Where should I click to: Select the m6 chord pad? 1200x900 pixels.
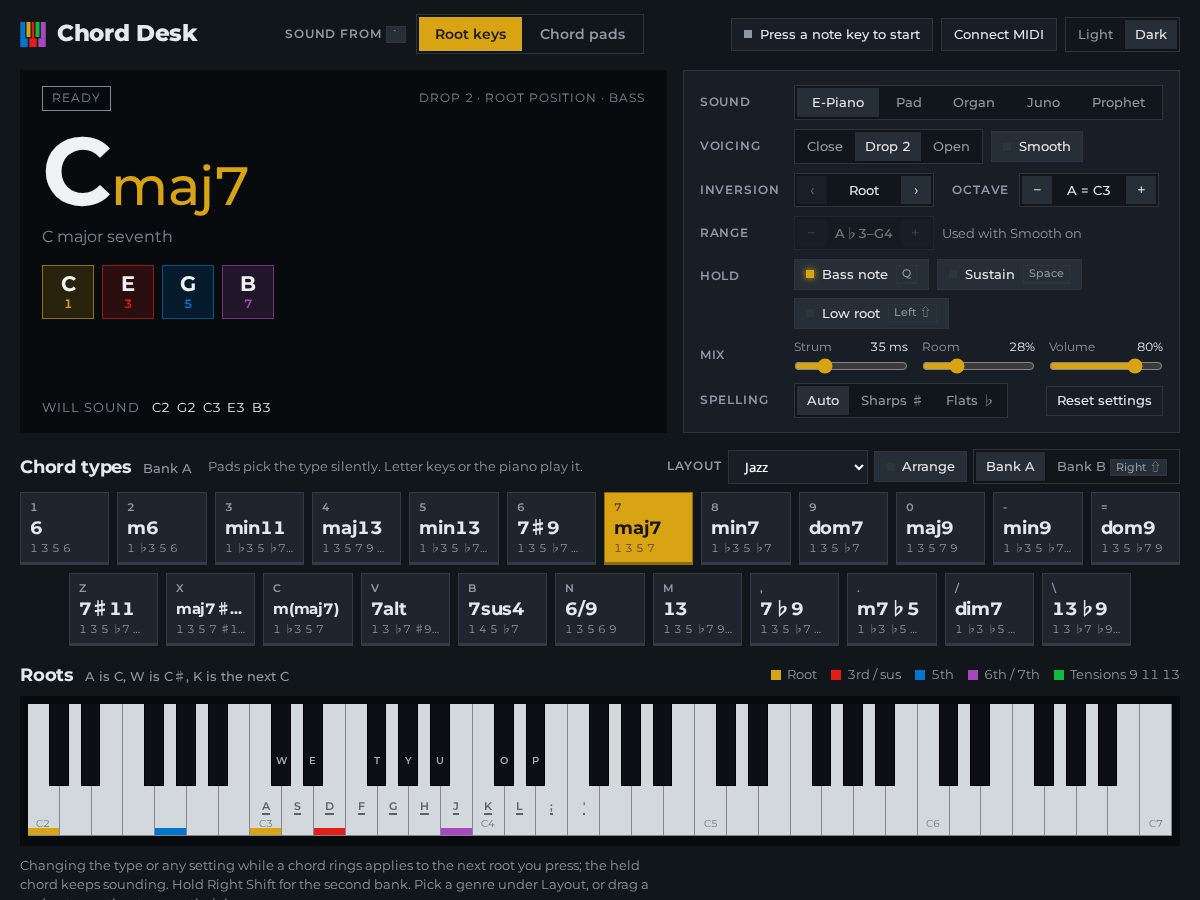(161, 528)
